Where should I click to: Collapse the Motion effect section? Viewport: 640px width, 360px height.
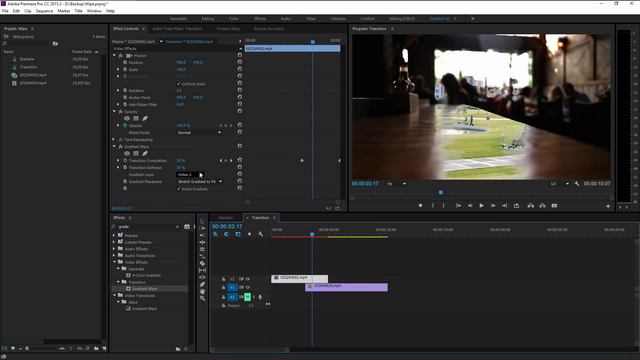click(x=114, y=55)
